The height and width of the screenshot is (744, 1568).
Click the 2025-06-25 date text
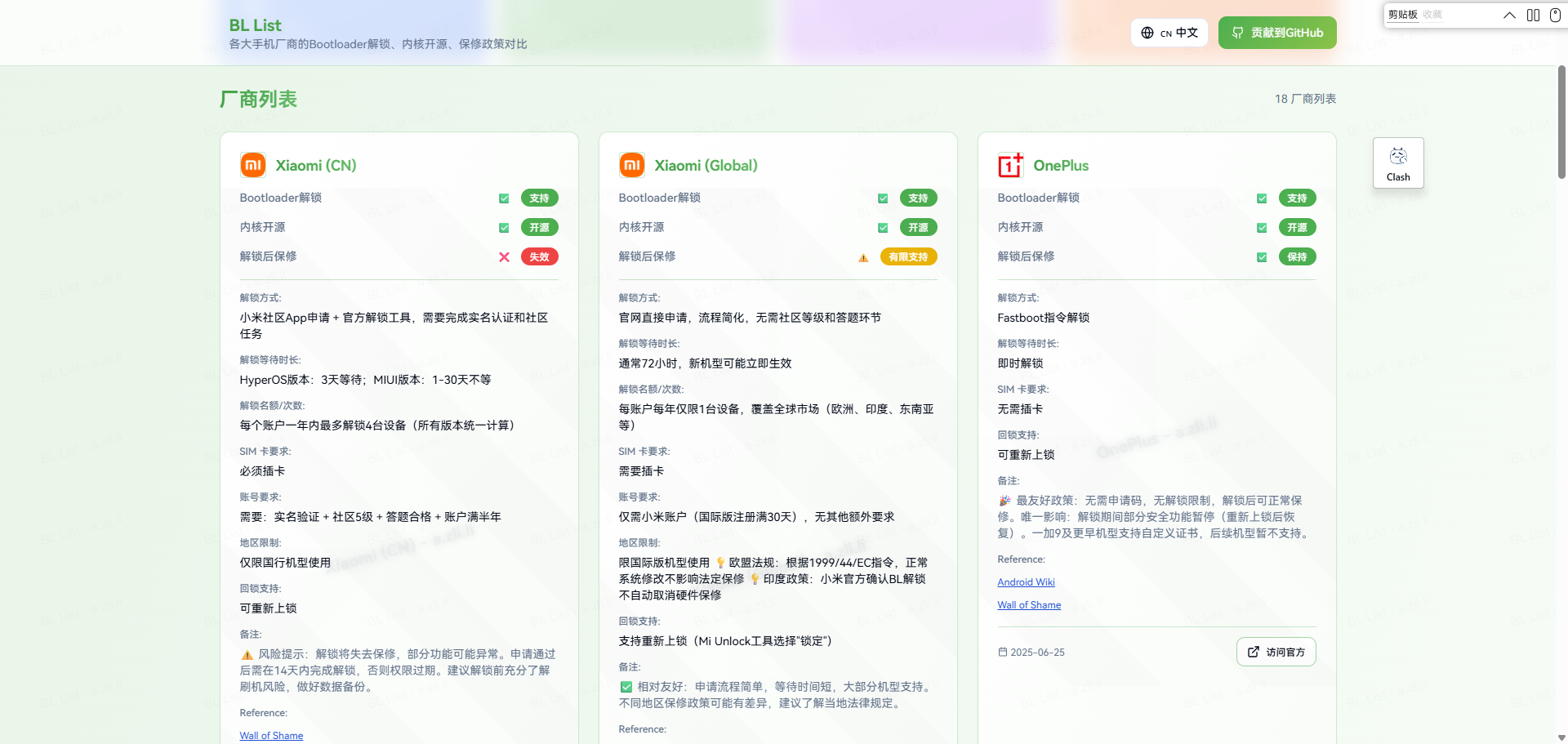pyautogui.click(x=1037, y=653)
